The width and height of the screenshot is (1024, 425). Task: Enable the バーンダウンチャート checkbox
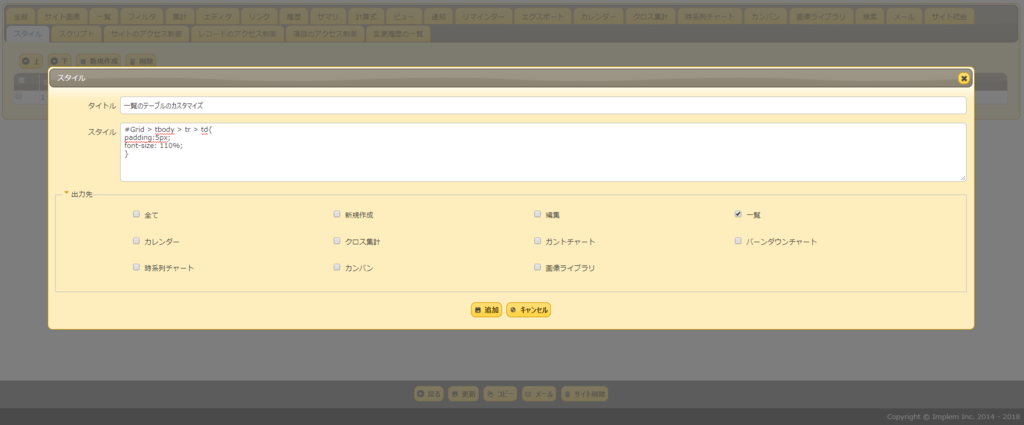tap(738, 240)
